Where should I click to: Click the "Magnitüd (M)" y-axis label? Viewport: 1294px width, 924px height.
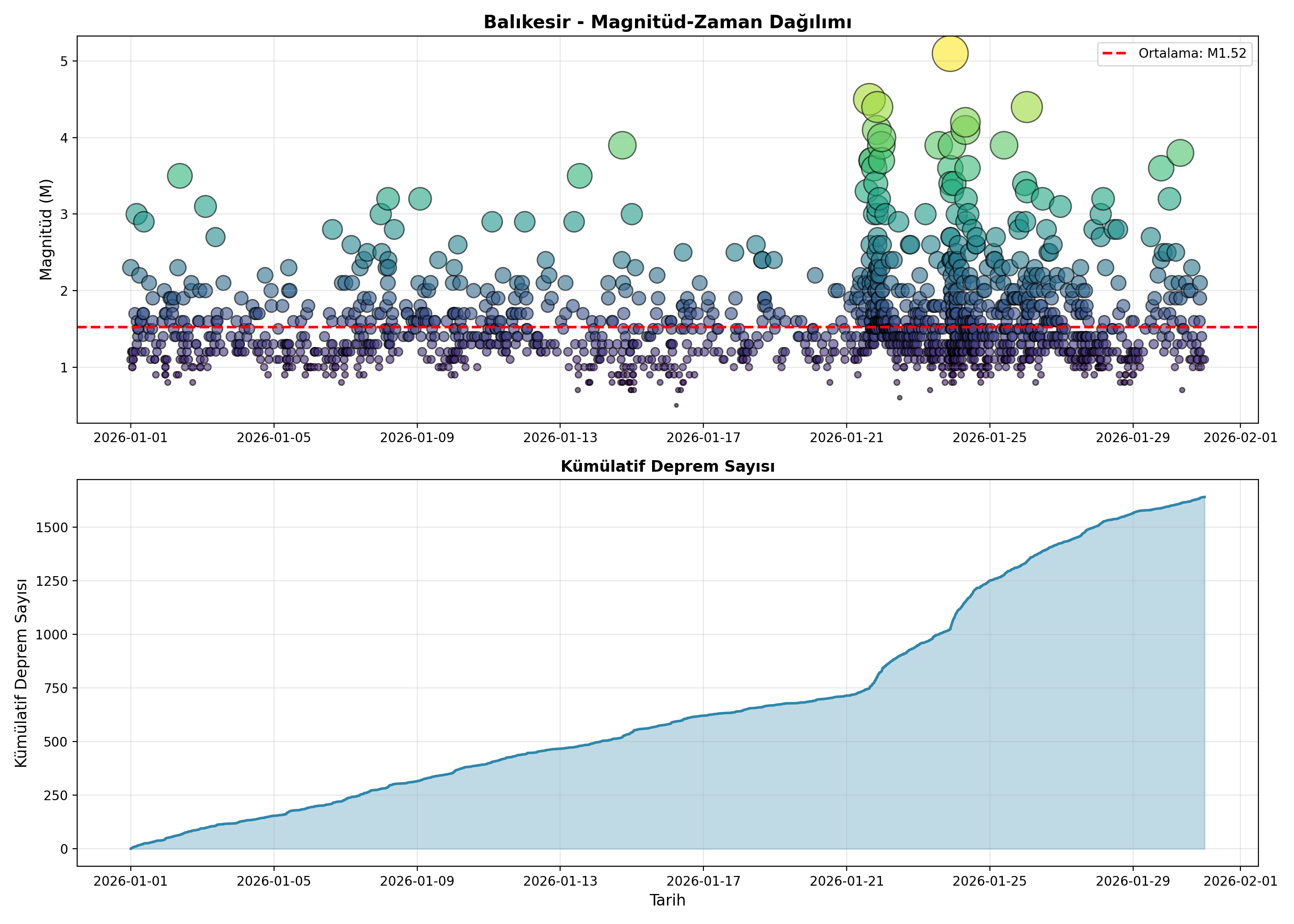[x=46, y=230]
